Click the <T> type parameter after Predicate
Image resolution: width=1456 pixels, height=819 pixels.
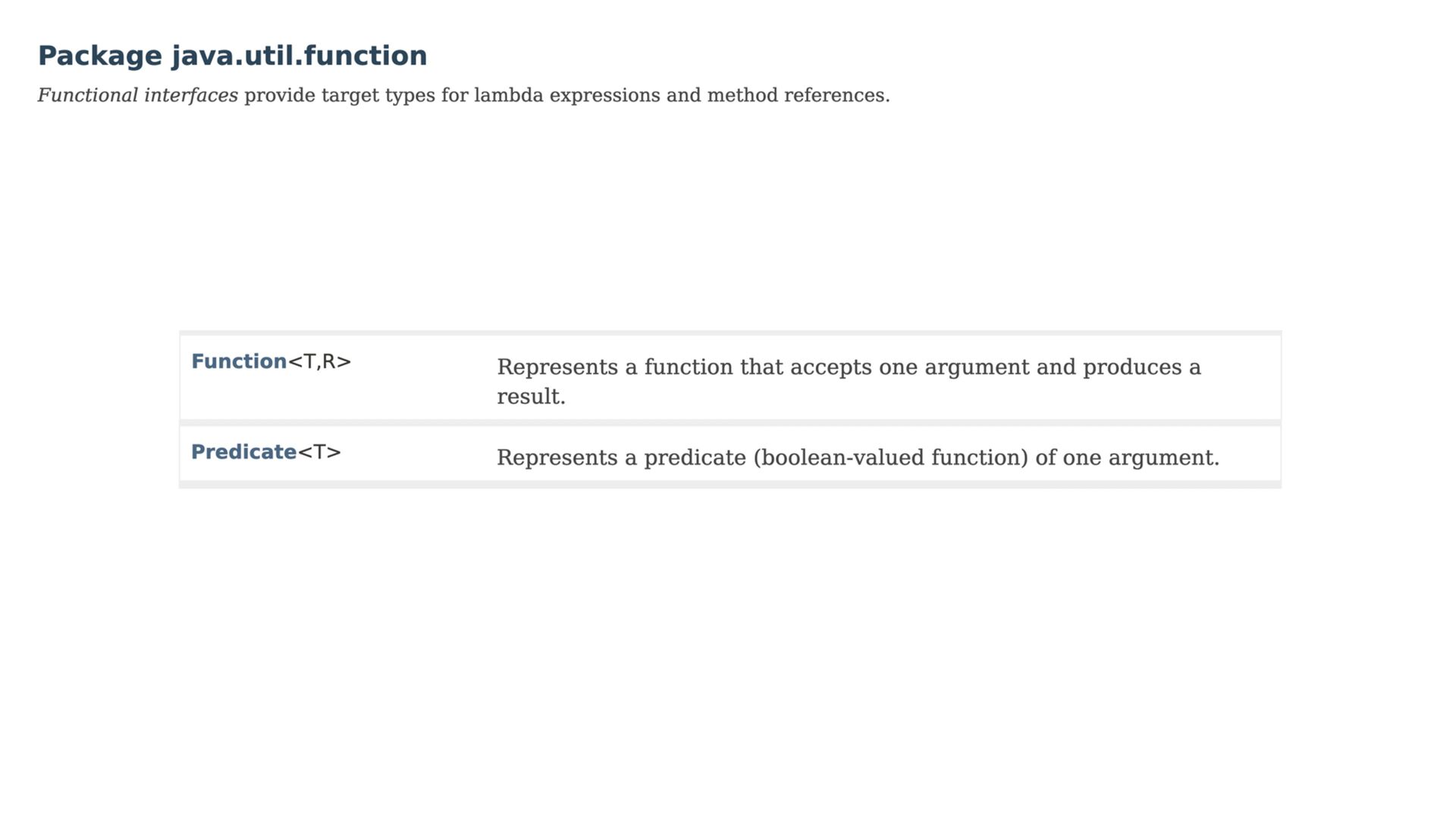coord(319,452)
